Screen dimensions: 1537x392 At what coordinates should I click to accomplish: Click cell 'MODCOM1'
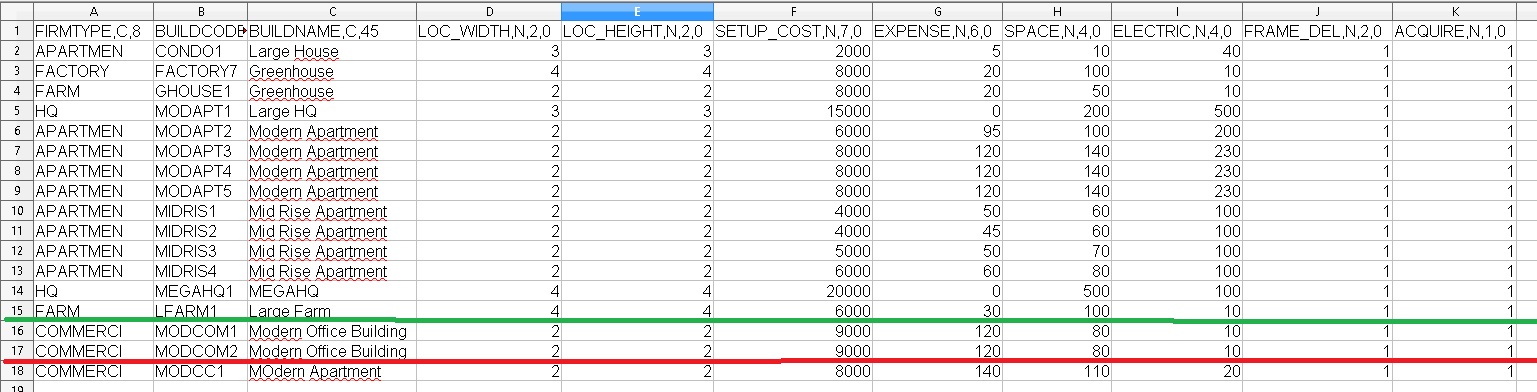(x=199, y=331)
